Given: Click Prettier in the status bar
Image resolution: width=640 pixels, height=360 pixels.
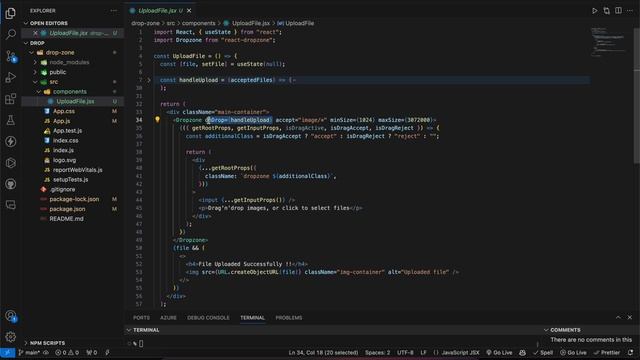Looking at the screenshot, I should 607,352.
